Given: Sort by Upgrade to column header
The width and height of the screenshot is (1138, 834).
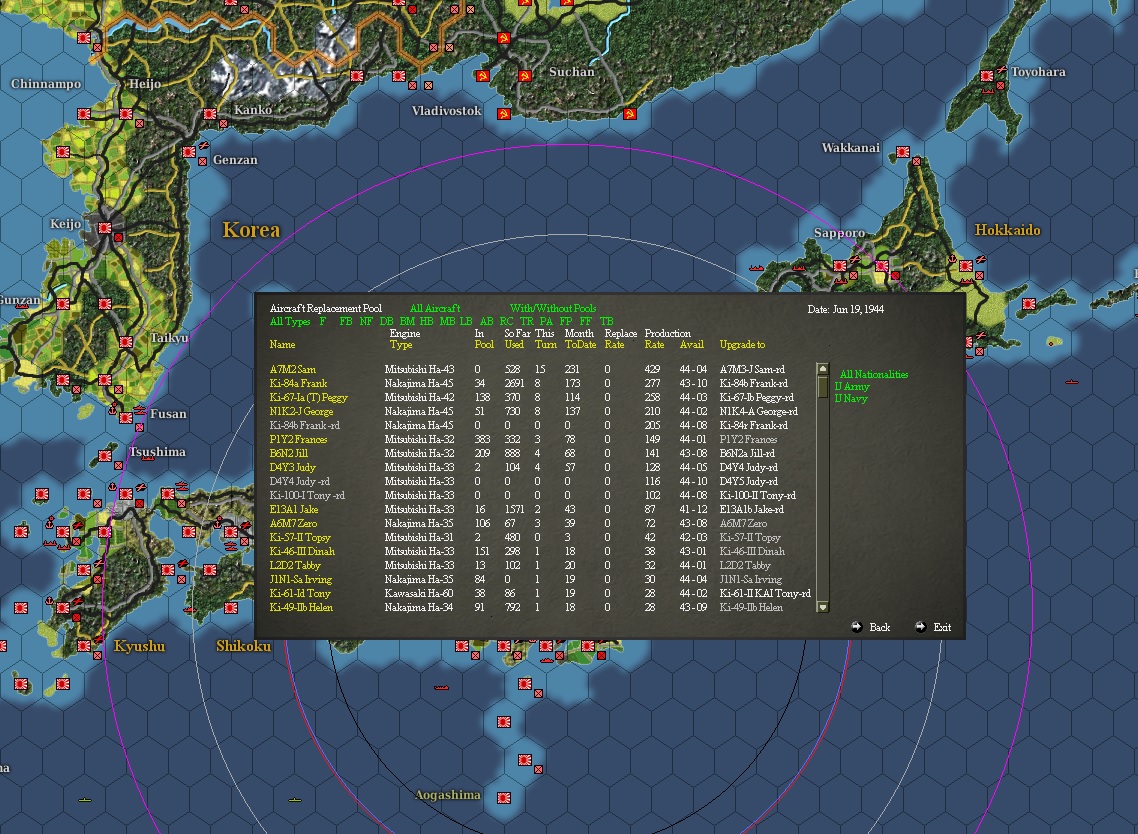Looking at the screenshot, I should [742, 344].
